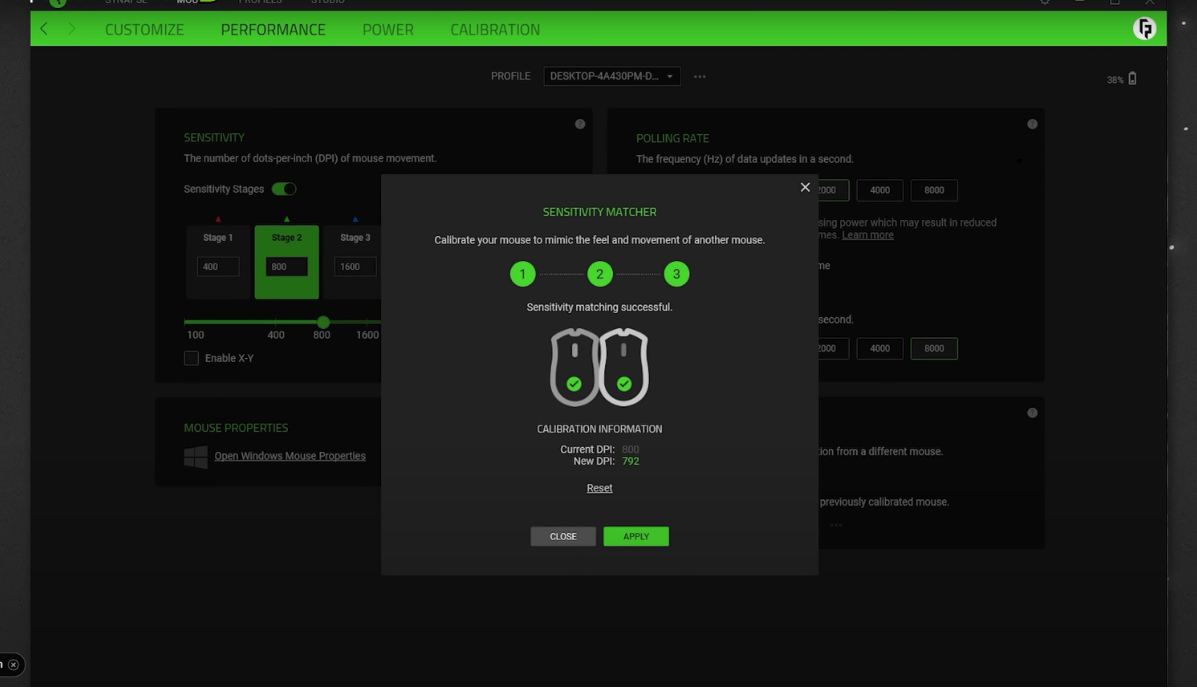
Task: Check battery level via the battery icon
Action: click(x=1131, y=76)
